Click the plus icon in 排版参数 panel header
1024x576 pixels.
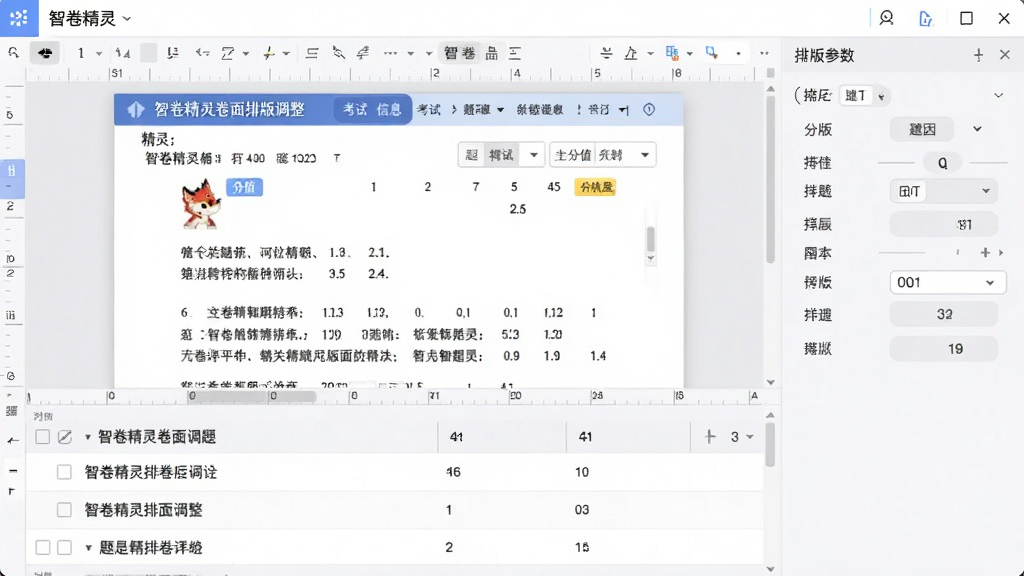(x=978, y=56)
